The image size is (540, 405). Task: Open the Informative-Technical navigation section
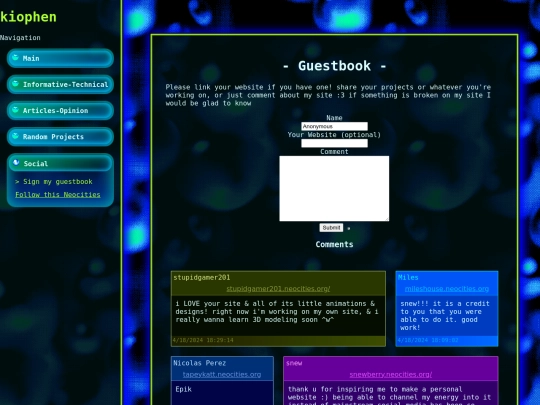point(60,84)
